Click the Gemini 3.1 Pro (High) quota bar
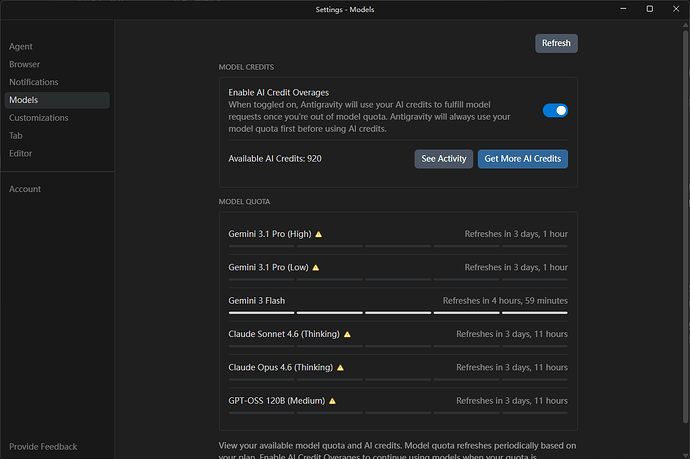Image resolution: width=690 pixels, height=459 pixels. [398, 246]
